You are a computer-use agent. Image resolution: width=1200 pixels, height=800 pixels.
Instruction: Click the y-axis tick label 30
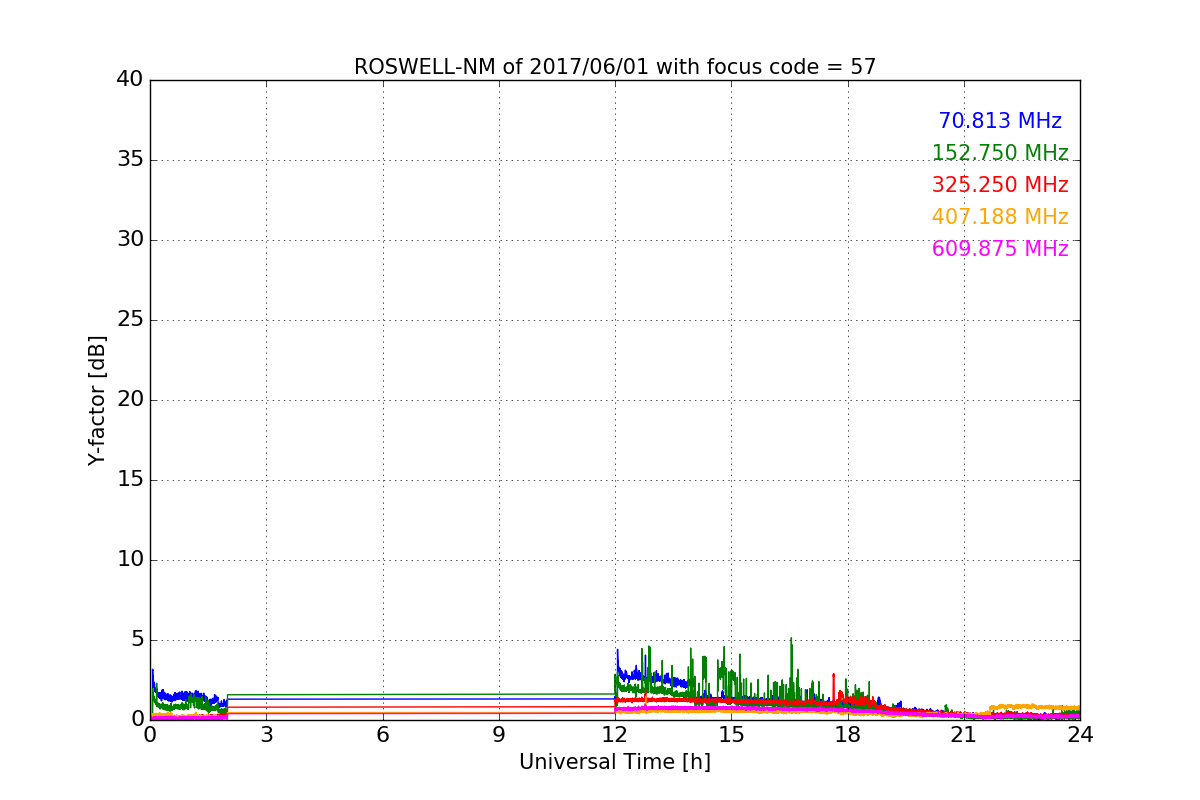(x=130, y=240)
